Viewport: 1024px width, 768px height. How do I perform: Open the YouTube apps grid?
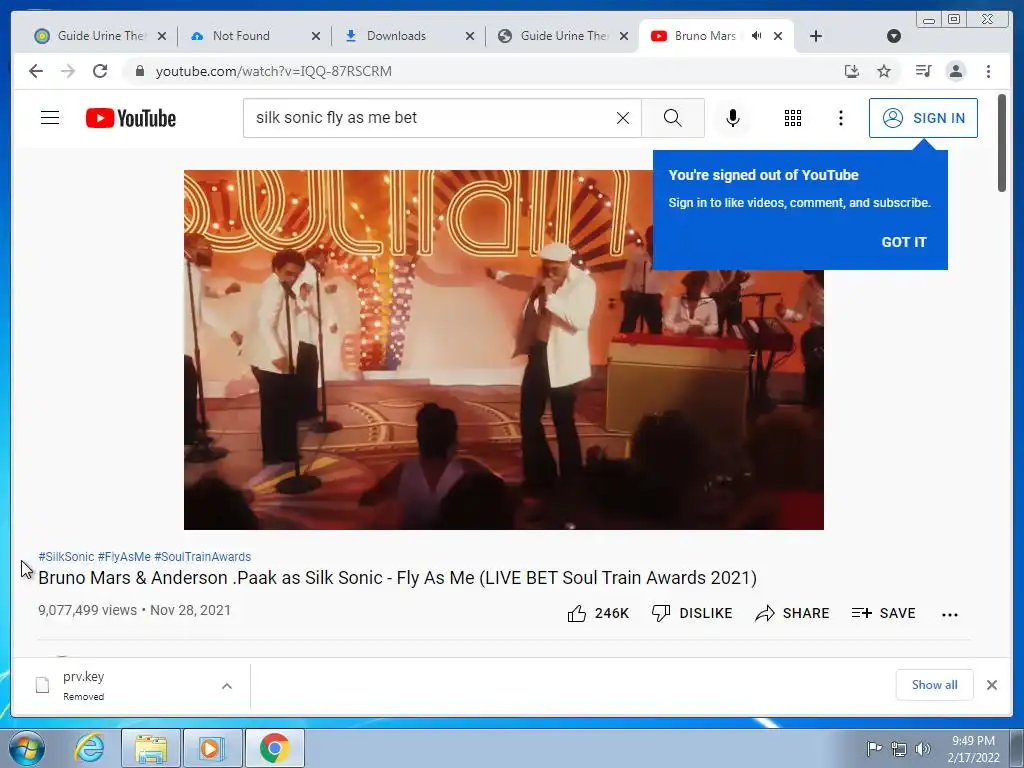pyautogui.click(x=793, y=118)
